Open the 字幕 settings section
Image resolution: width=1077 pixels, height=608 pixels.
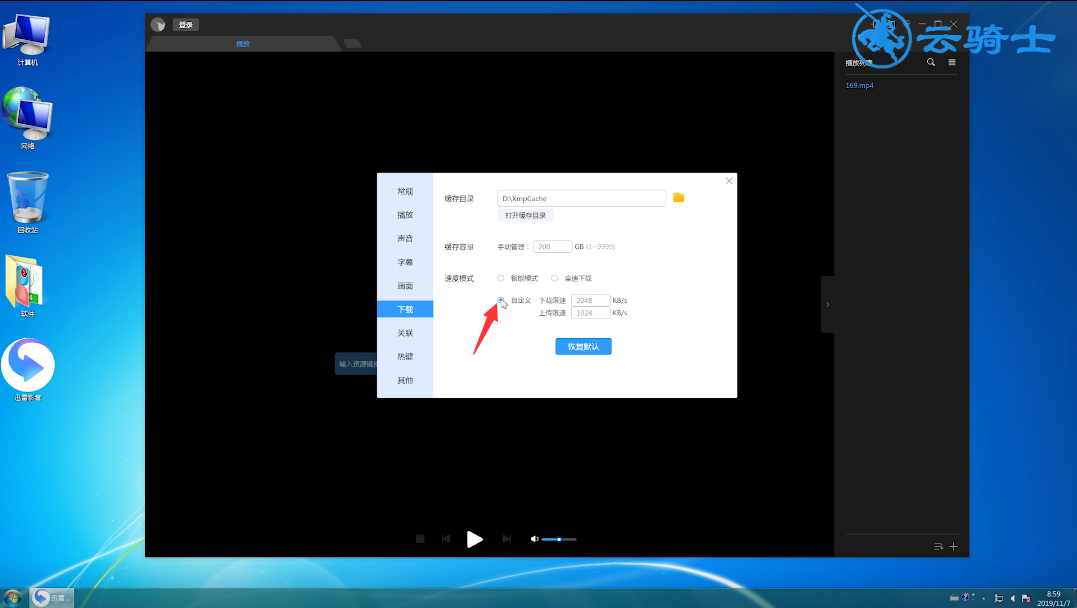405,262
